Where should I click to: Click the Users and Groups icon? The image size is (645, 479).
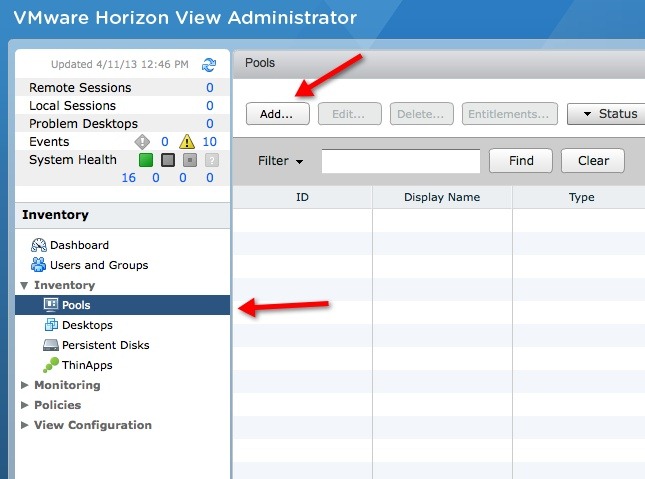click(x=39, y=265)
